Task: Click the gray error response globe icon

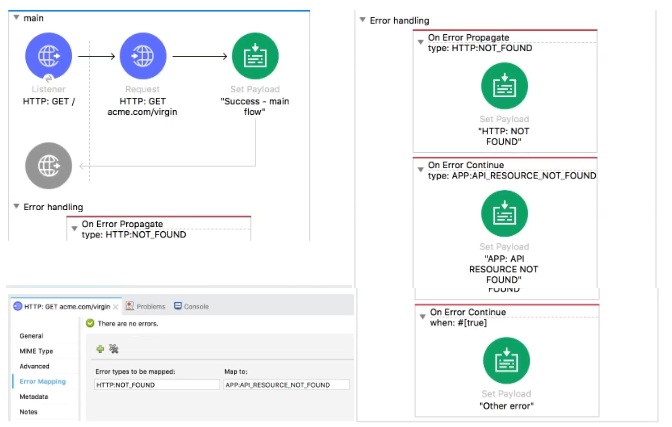Action: [48, 166]
